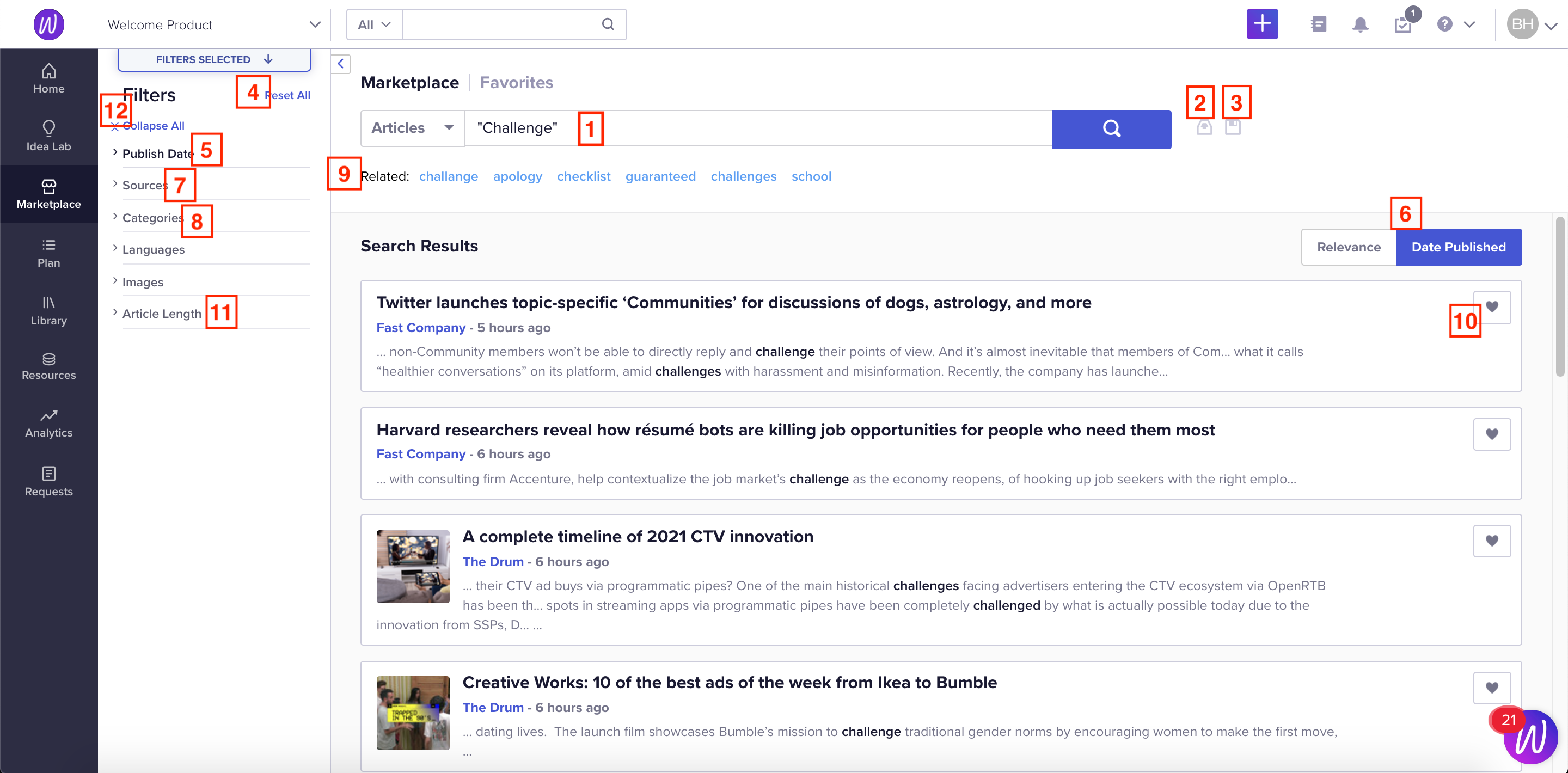Click the Welcome logo icon
The width and height of the screenshot is (1568, 773).
coord(48,24)
